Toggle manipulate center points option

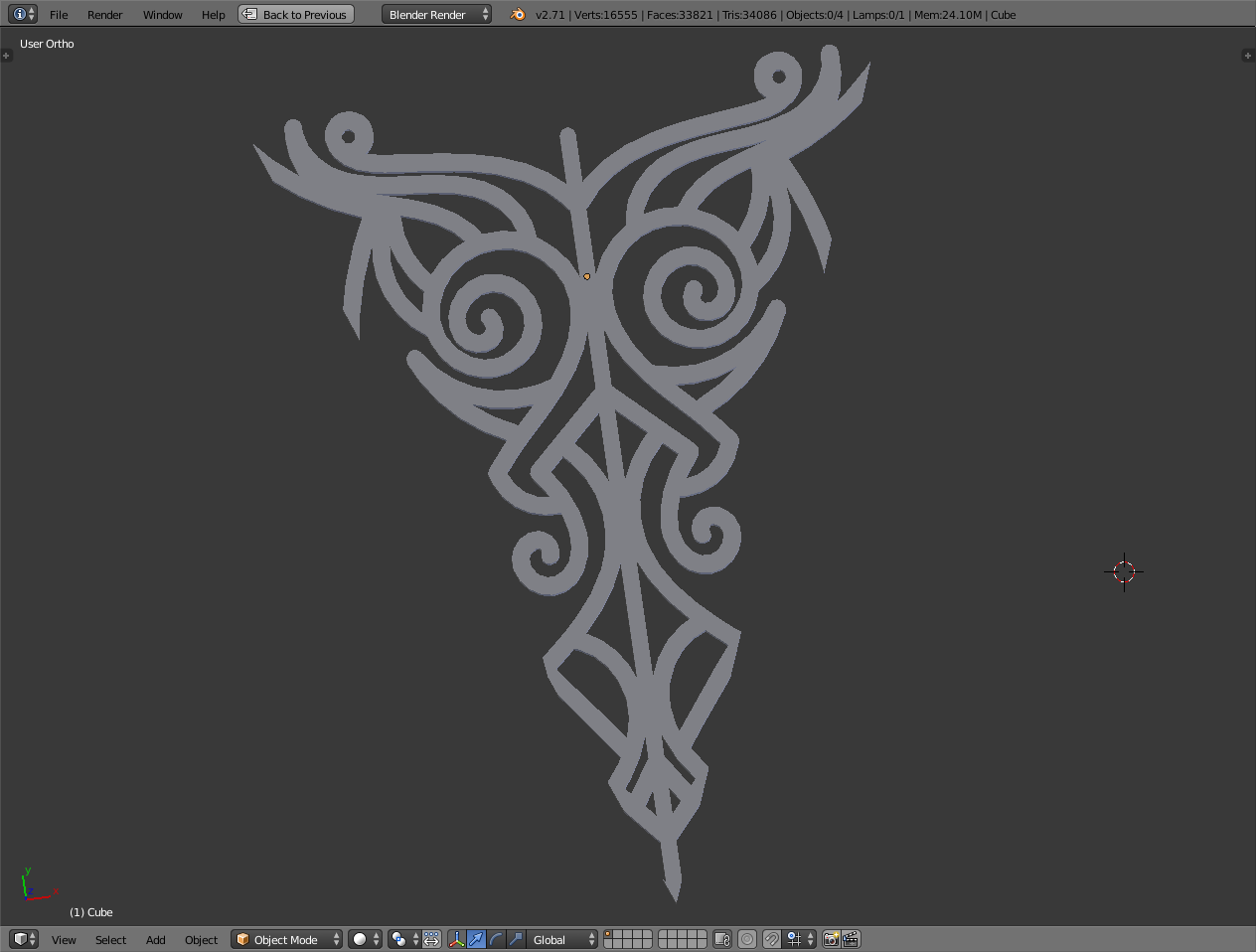click(x=432, y=940)
